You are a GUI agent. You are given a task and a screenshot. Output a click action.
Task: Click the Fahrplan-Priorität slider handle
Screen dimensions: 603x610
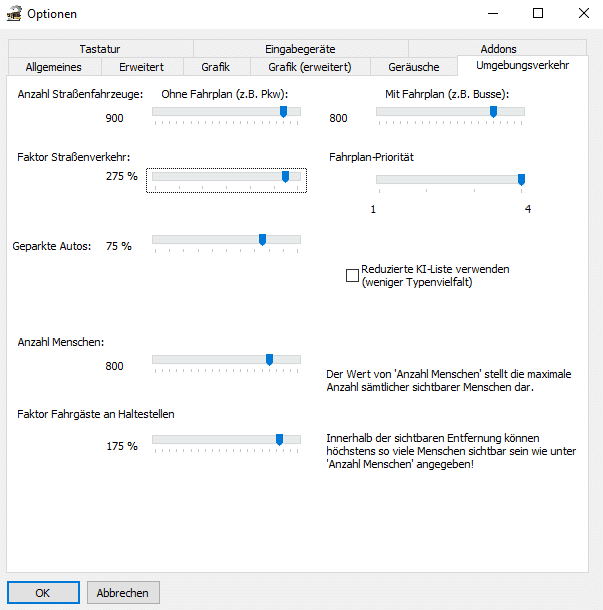coord(521,180)
